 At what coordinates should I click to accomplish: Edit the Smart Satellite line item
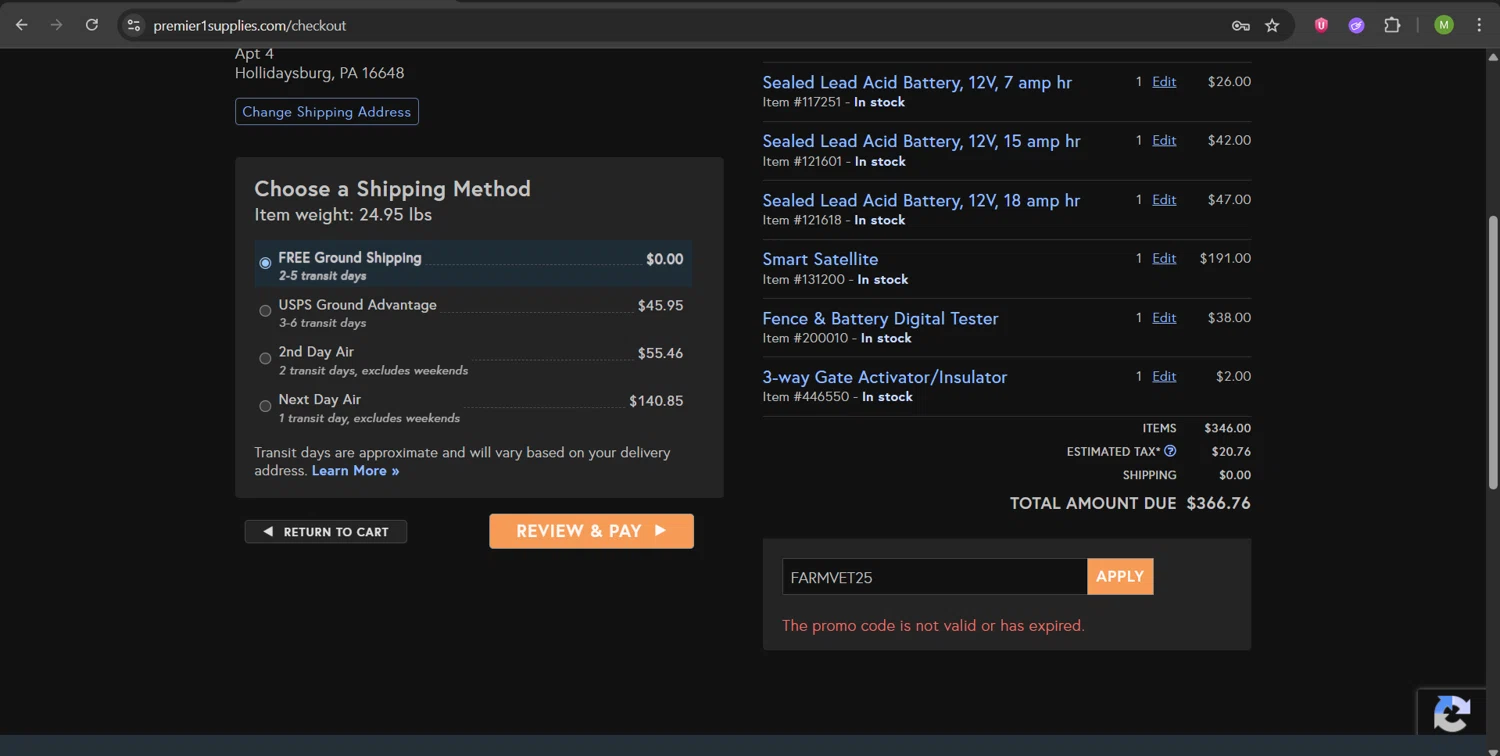point(1164,258)
